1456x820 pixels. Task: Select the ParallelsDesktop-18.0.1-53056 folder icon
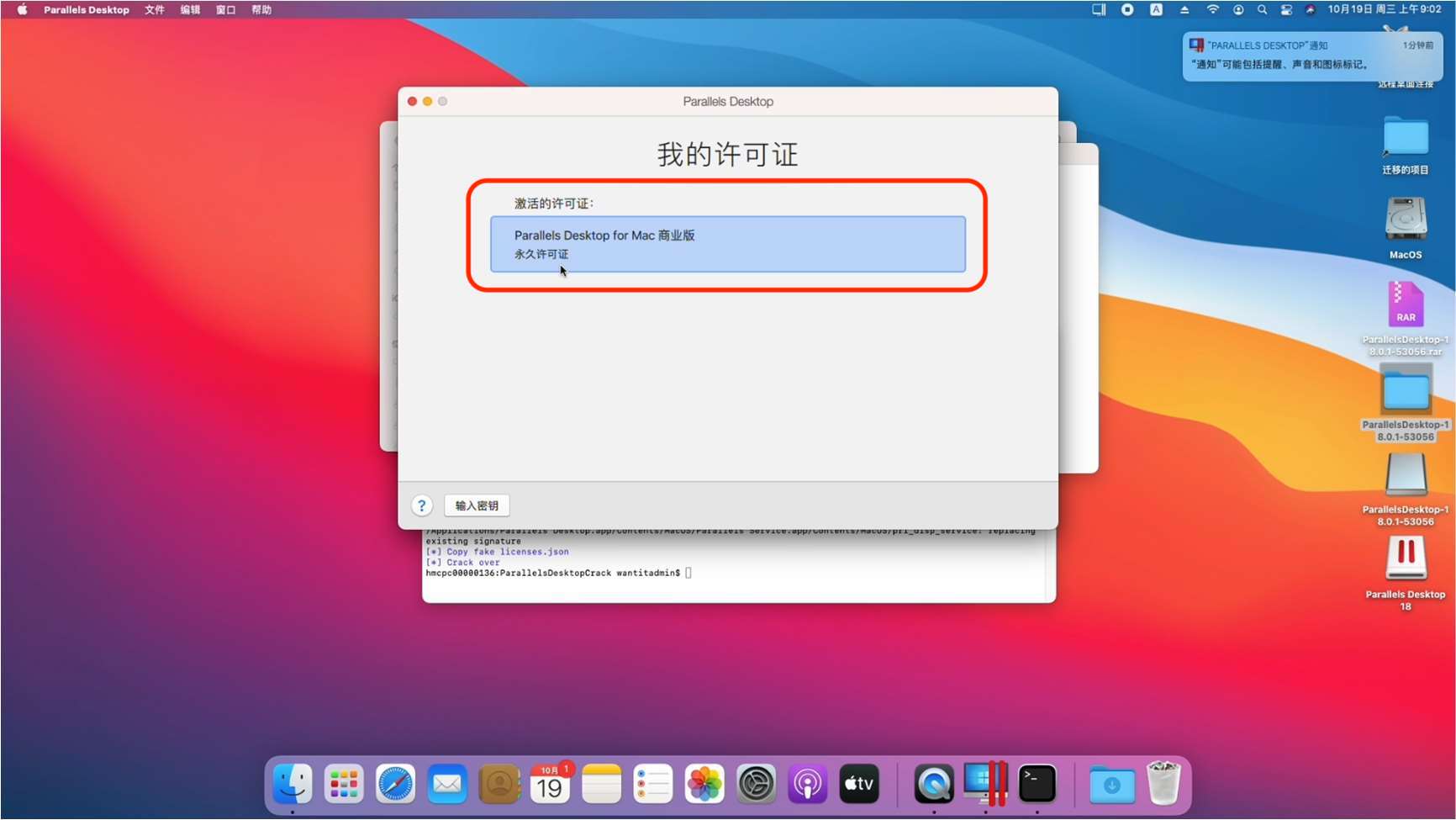[x=1406, y=390]
